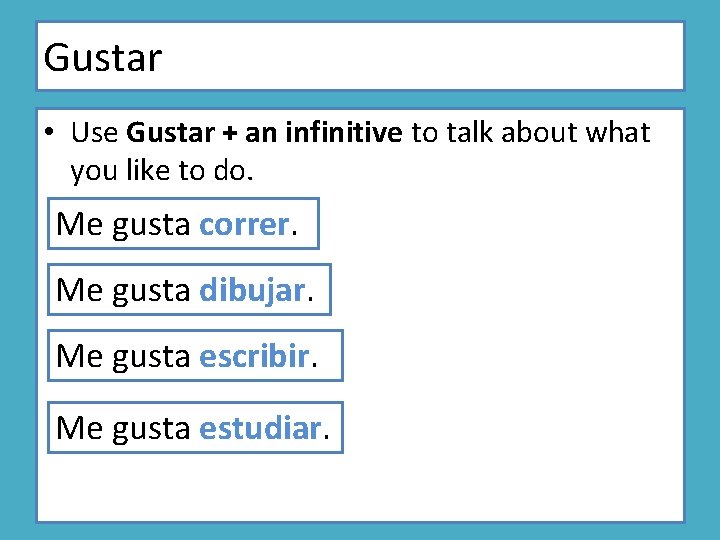The width and height of the screenshot is (720, 540).
Task: Click the 'Gustar' slide title text
Action: [x=102, y=58]
